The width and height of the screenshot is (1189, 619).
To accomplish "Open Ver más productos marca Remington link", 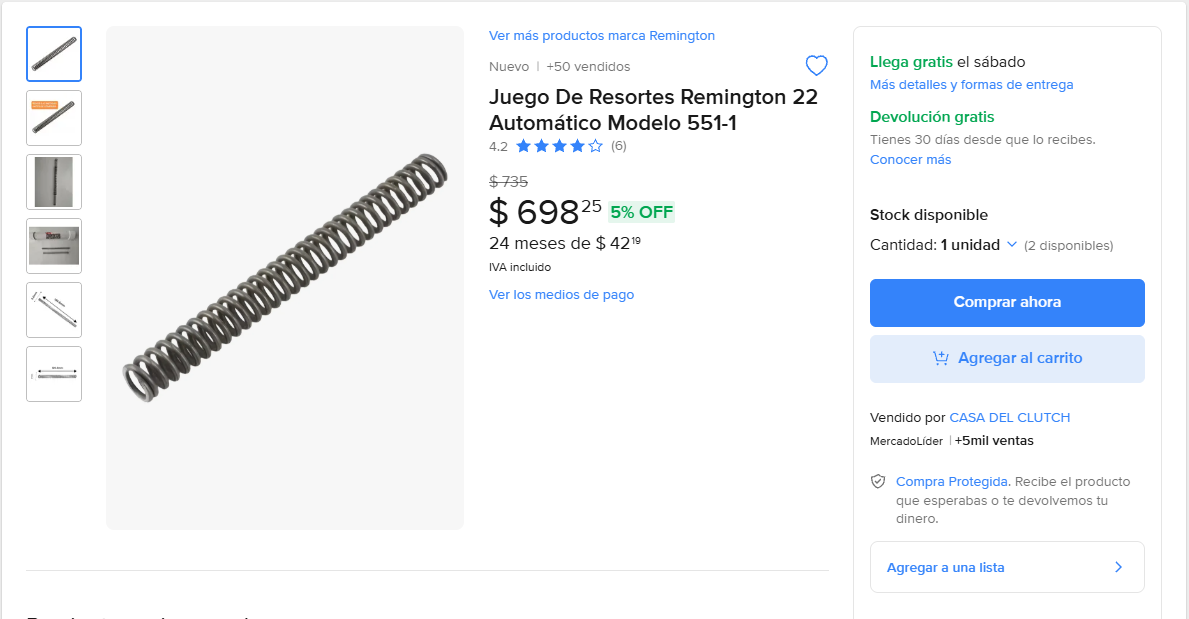I will 602,36.
